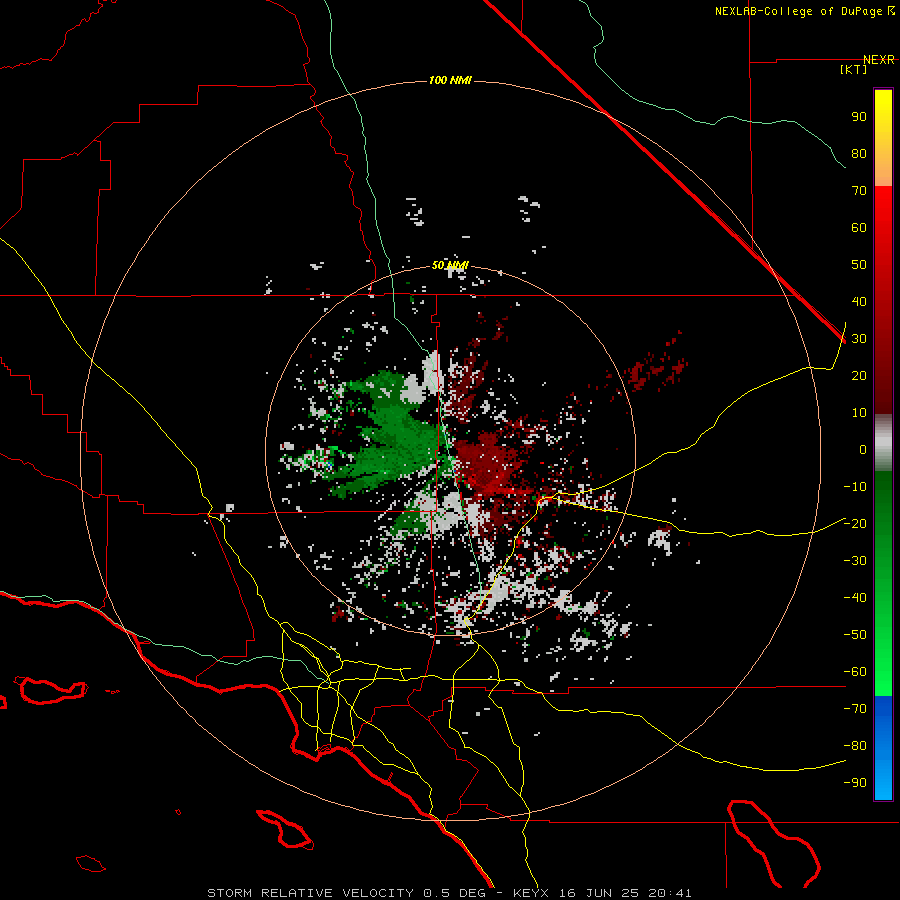Select the -10 value on velocity scale
This screenshot has width=900, height=900.
[x=855, y=487]
